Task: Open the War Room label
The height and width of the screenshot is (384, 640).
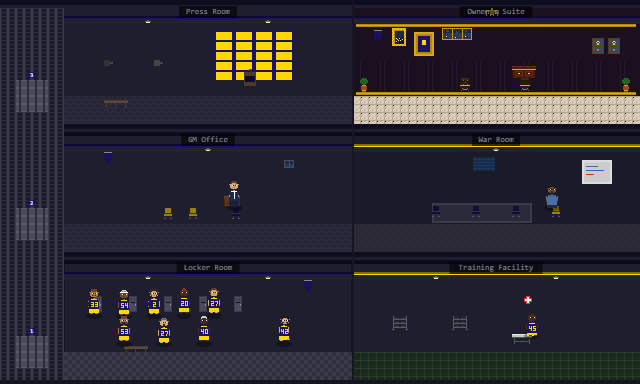Action: tap(496, 140)
